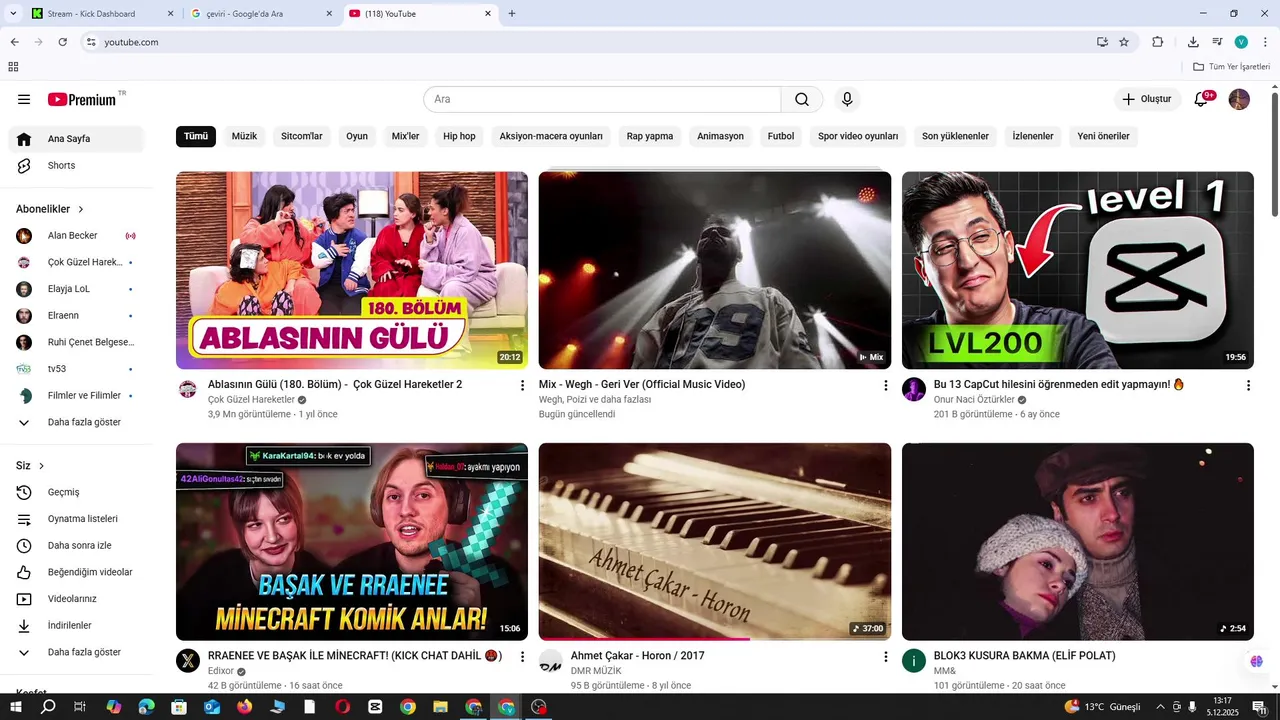Viewport: 1280px width, 720px height.
Task: Open File Explorer from taskbar
Action: click(x=440, y=707)
